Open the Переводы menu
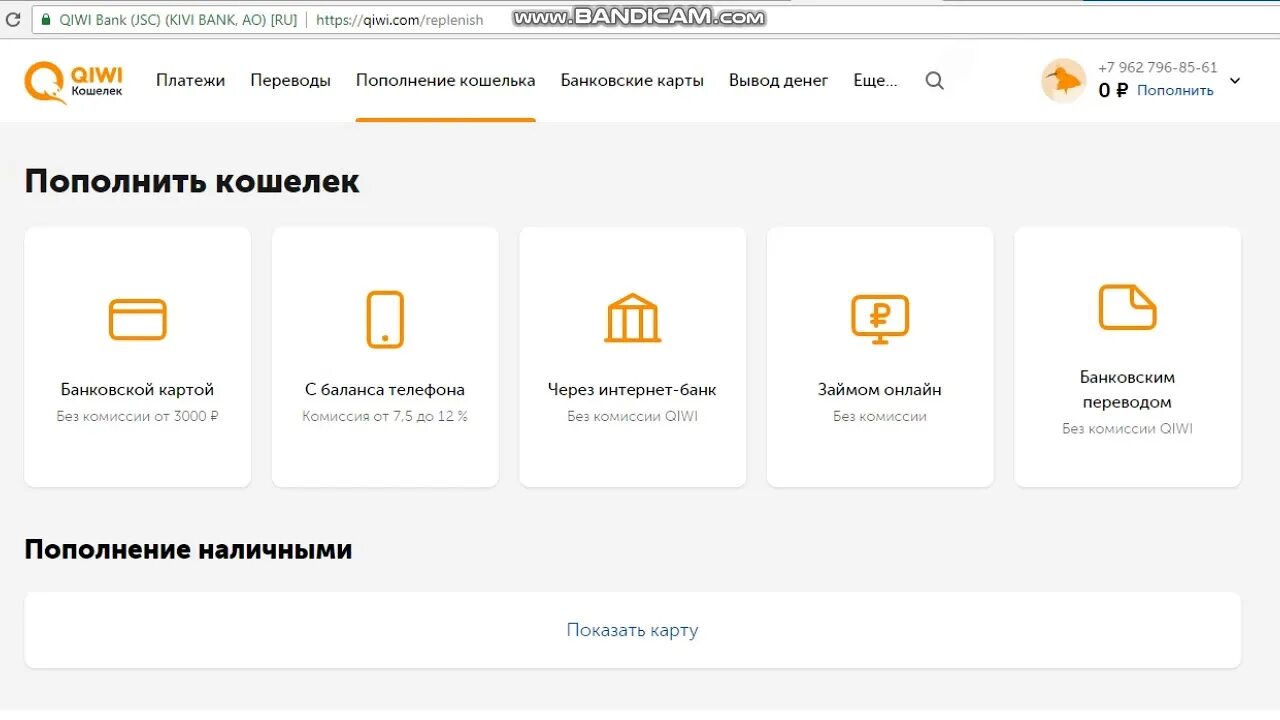This screenshot has width=1280, height=720. pyautogui.click(x=290, y=81)
